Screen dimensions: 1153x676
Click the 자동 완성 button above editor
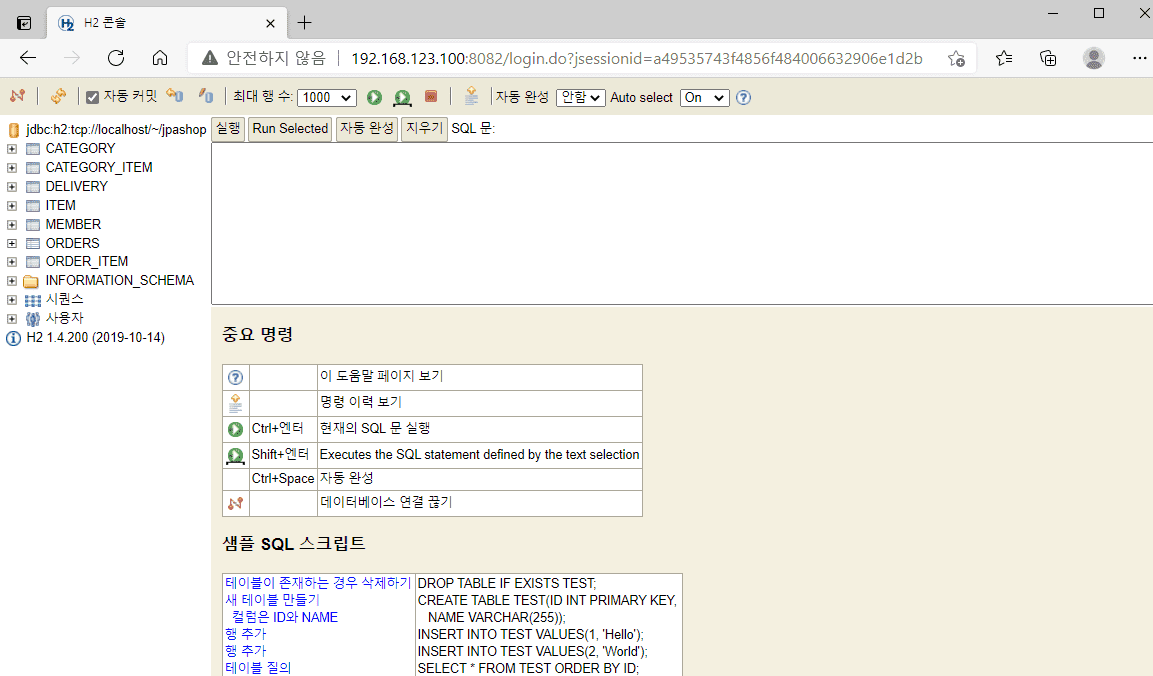pos(366,129)
